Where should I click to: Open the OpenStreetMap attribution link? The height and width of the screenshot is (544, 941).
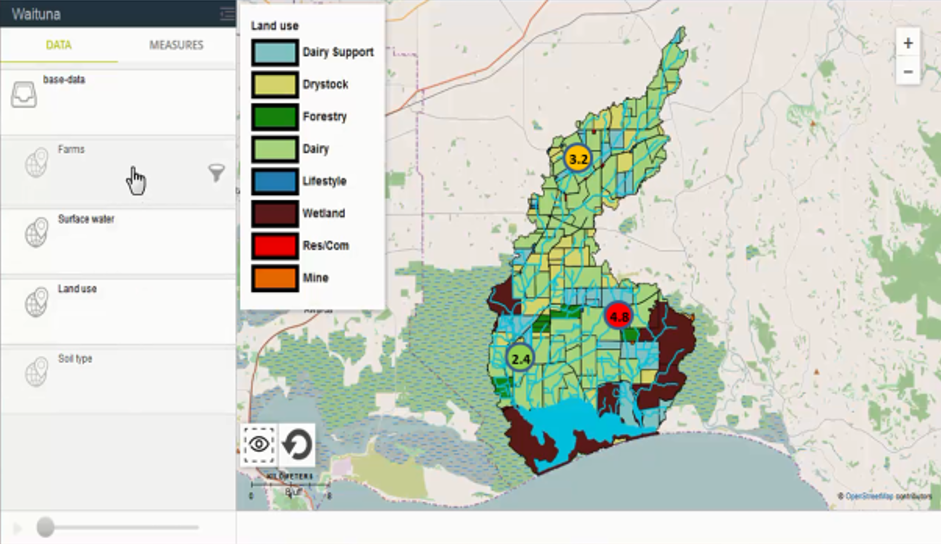(x=869, y=496)
